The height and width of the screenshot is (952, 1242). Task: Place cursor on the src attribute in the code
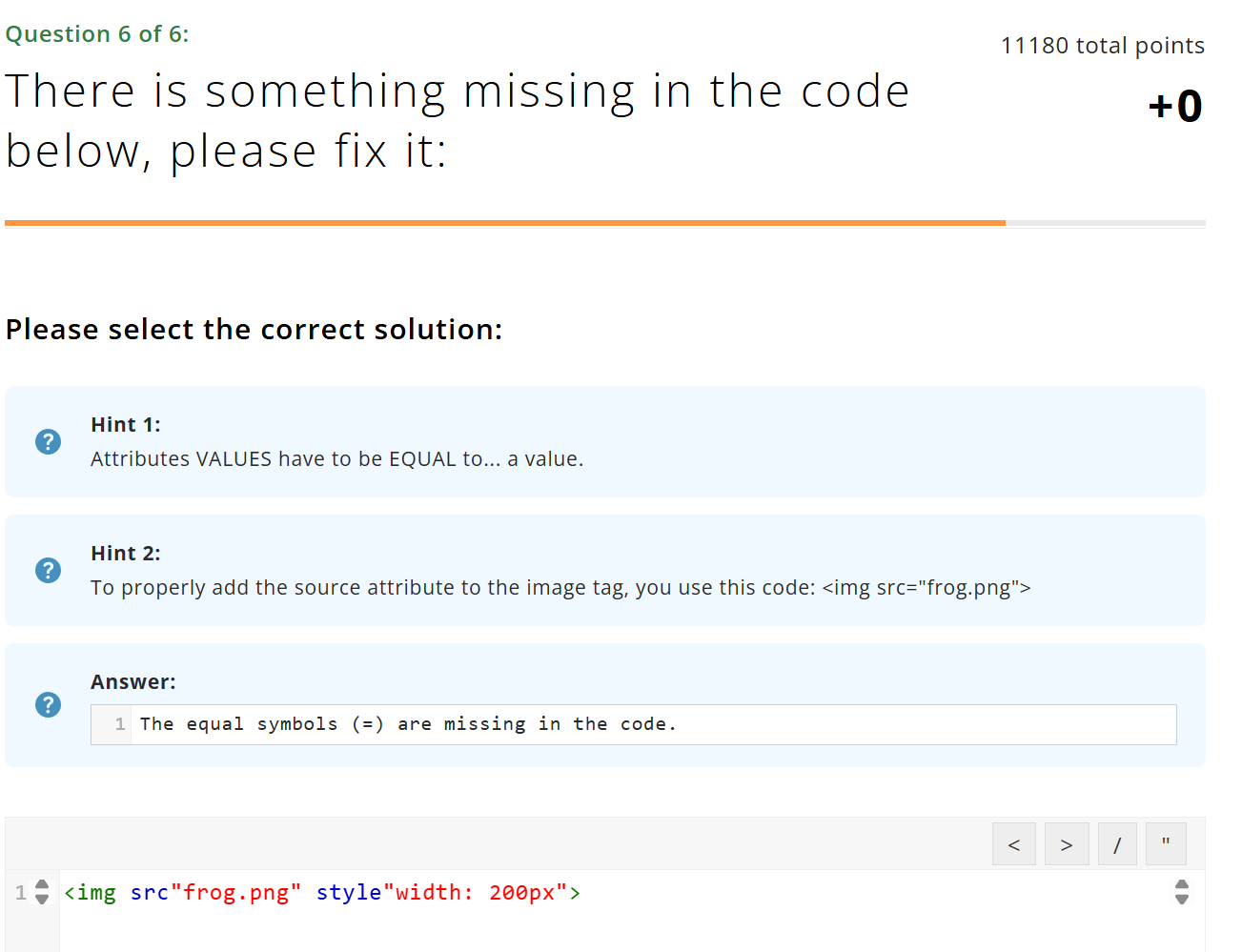tap(149, 893)
